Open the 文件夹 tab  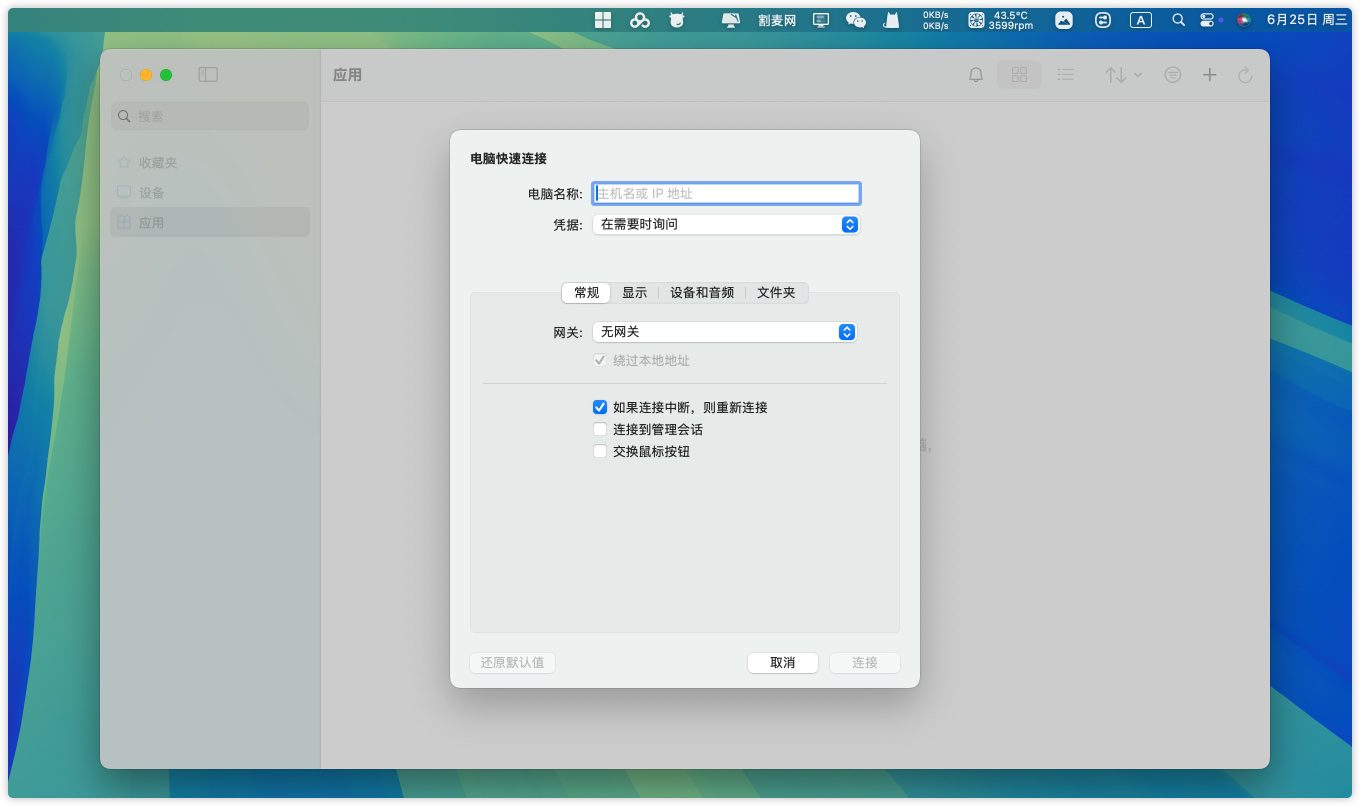(x=776, y=293)
